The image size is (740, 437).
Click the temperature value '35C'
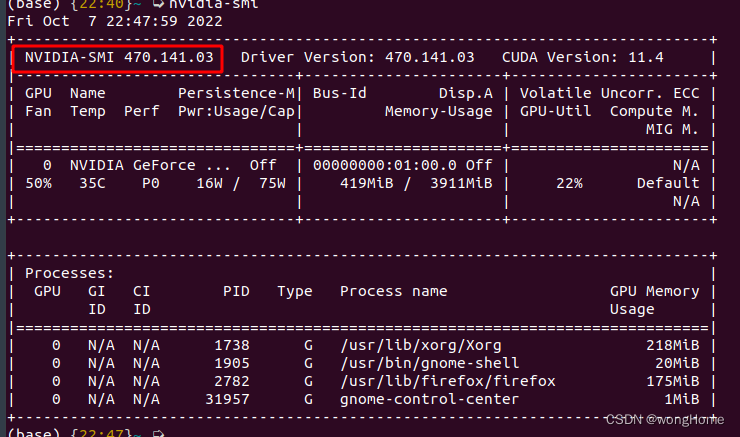92,183
